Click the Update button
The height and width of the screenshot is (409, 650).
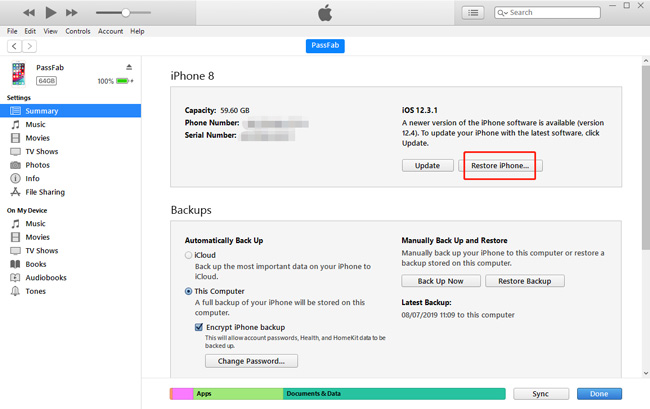[427, 165]
